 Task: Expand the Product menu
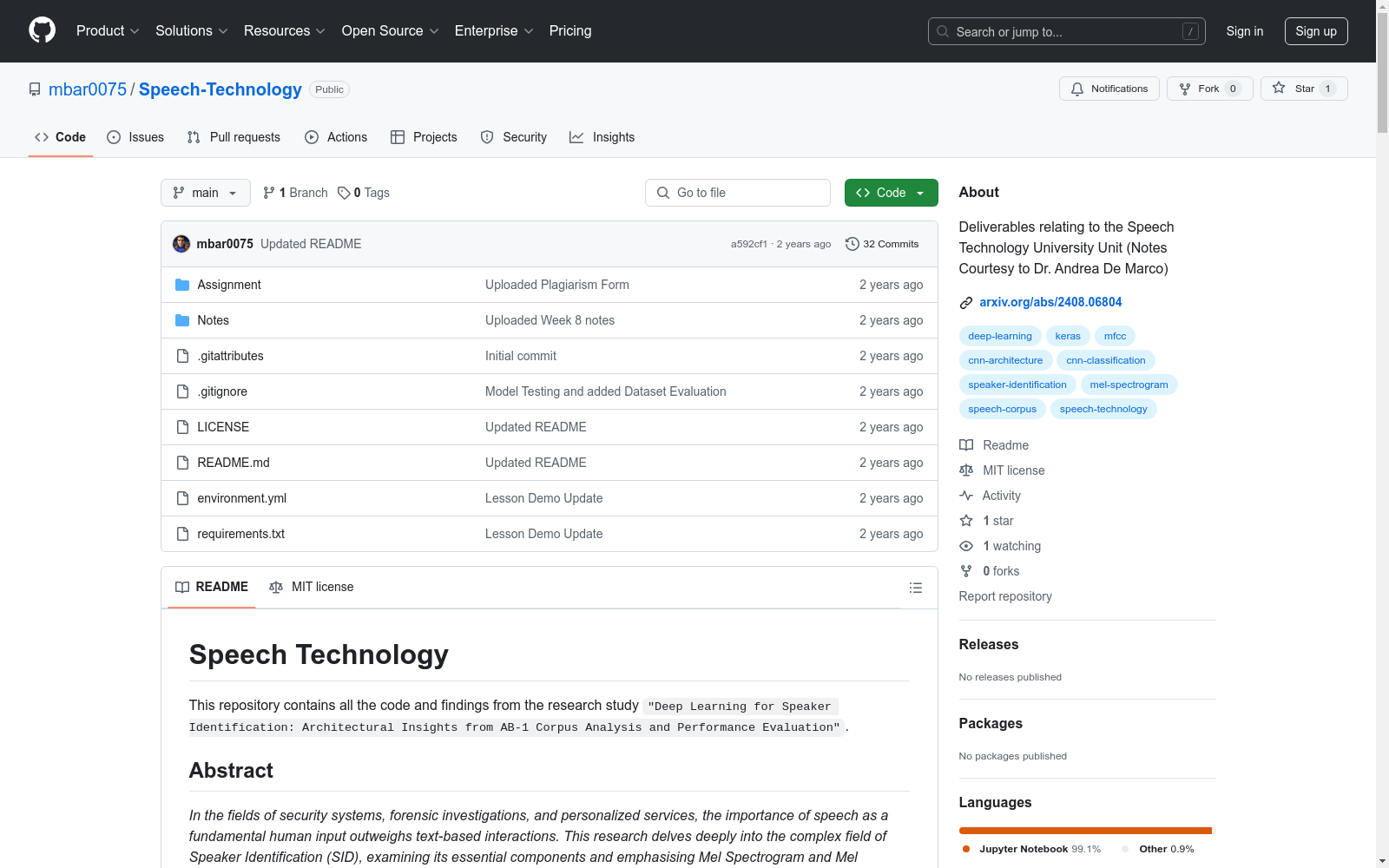[108, 30]
